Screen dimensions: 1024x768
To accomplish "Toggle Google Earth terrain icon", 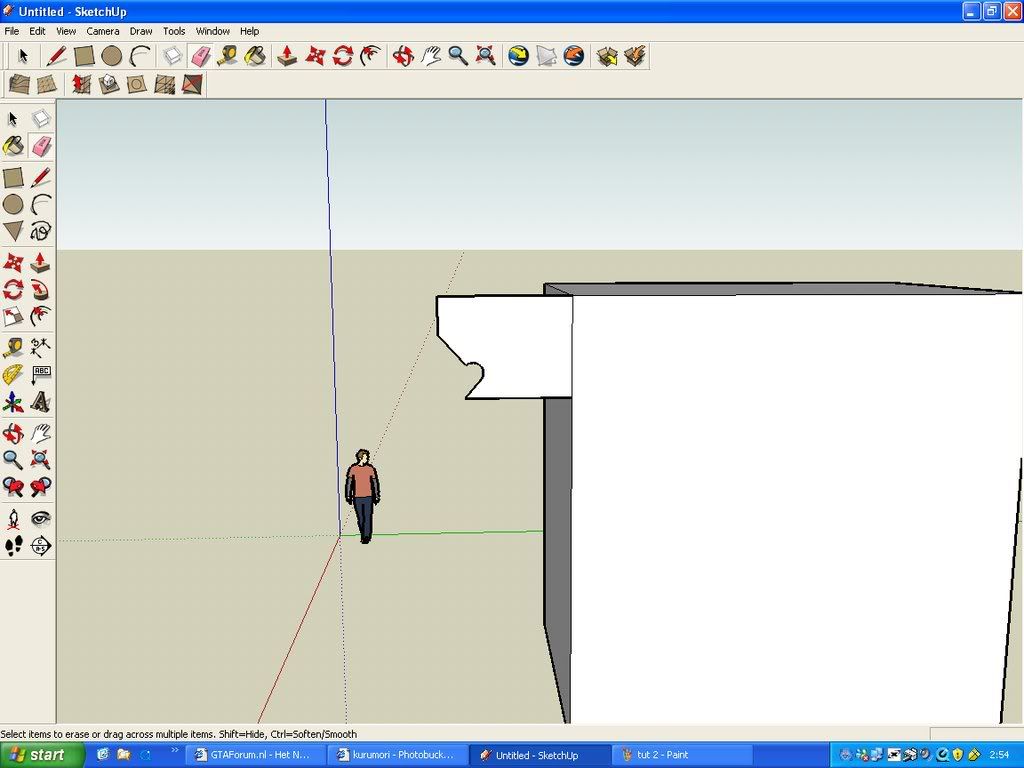I will (546, 56).
